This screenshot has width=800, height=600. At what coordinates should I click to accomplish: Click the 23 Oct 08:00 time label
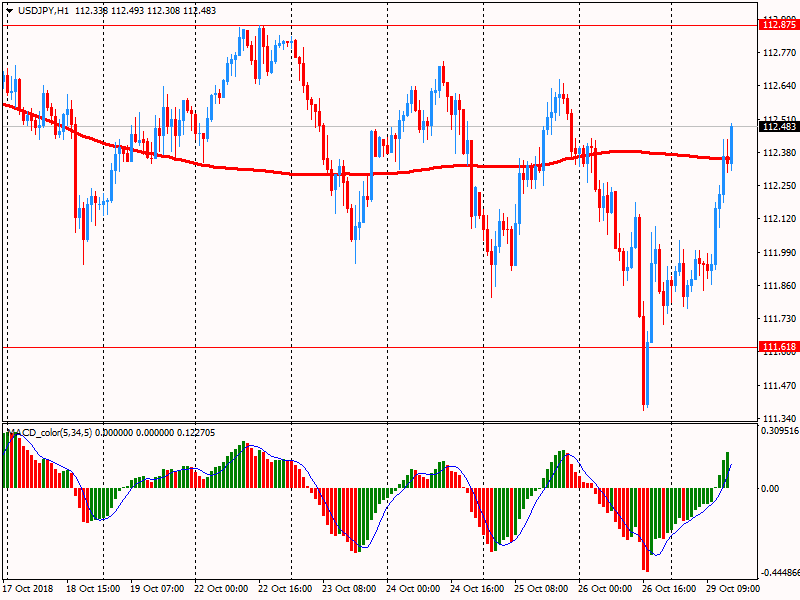tap(349, 589)
